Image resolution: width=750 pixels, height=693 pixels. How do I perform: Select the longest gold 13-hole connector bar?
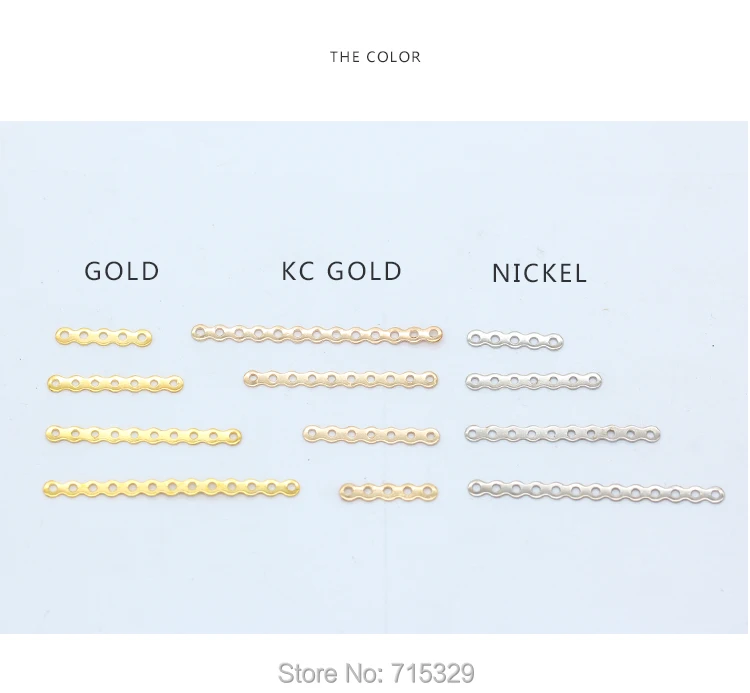coord(171,488)
